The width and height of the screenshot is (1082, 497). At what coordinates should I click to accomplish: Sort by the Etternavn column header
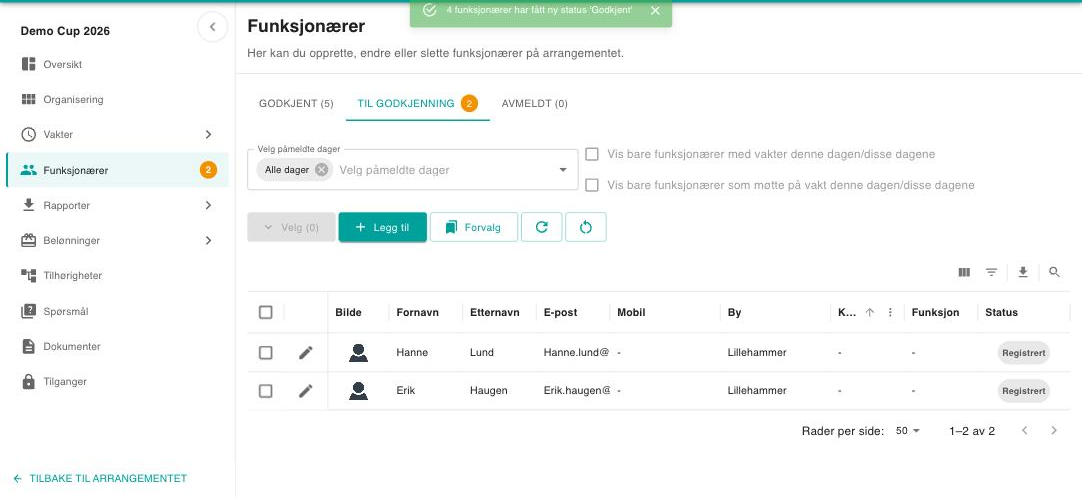(494, 313)
